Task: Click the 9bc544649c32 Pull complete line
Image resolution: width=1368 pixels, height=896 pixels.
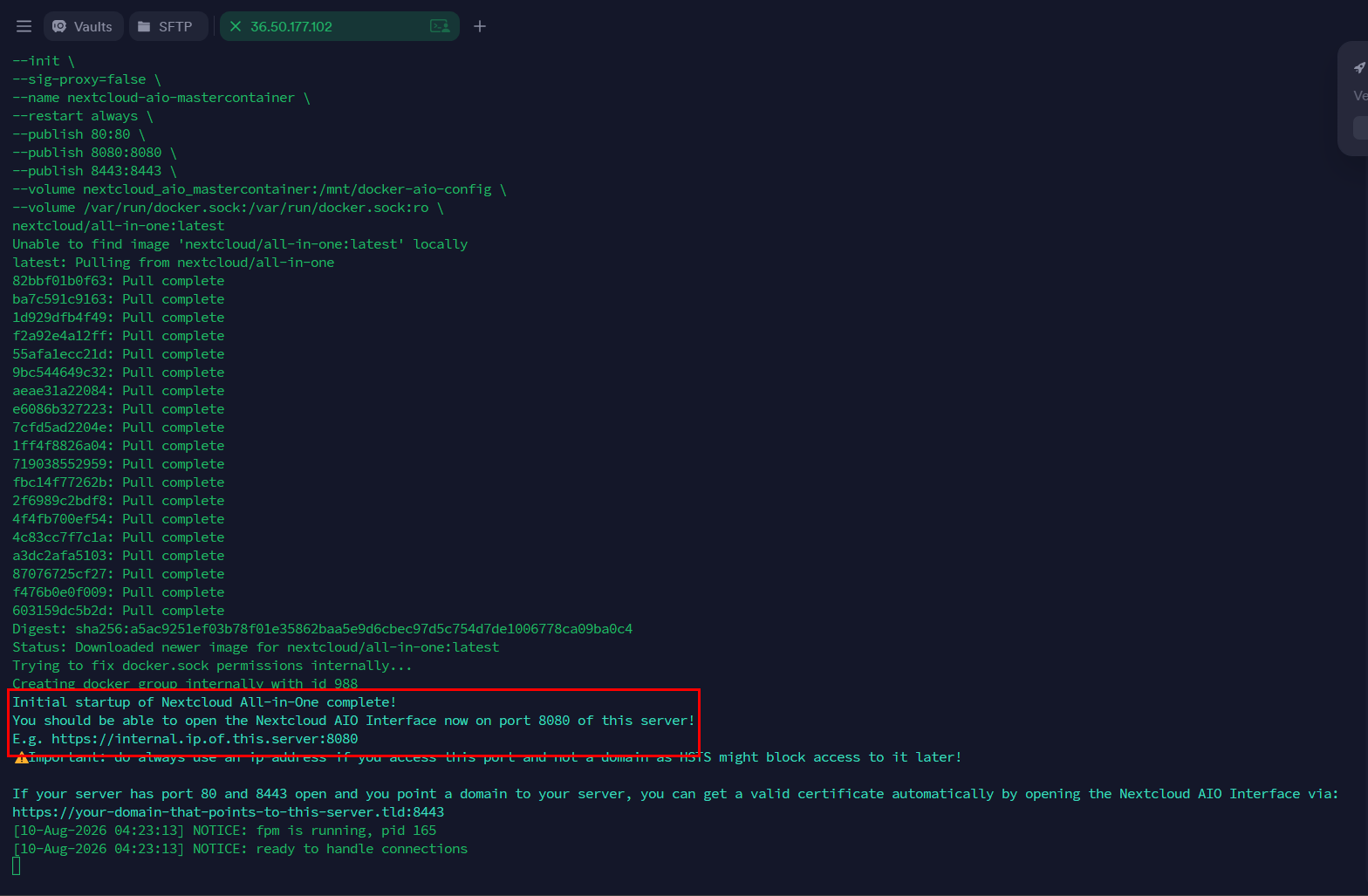Action: (118, 373)
